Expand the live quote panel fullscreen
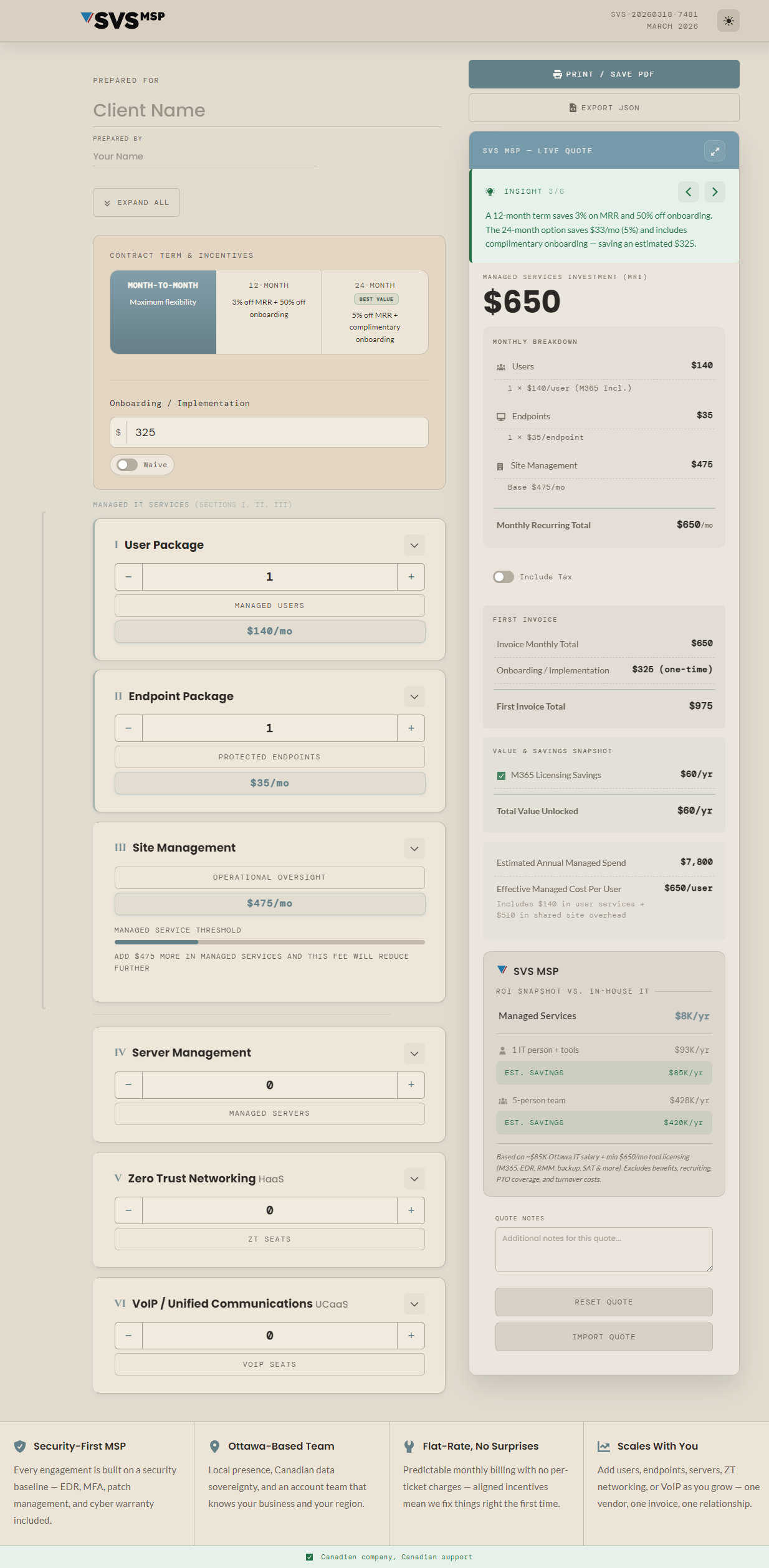 (x=714, y=151)
